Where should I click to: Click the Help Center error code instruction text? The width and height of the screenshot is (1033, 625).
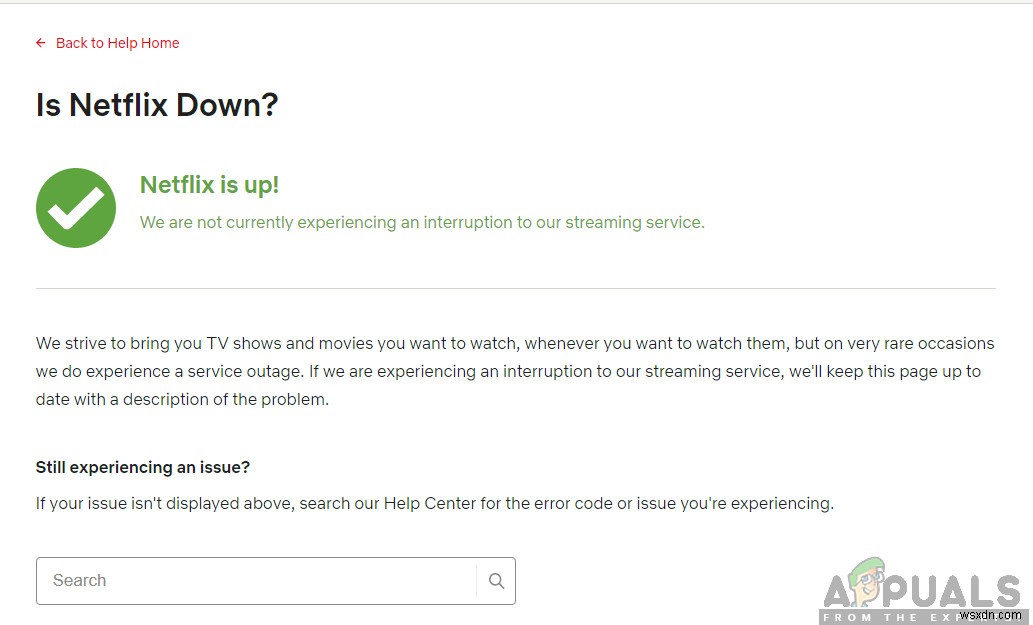tap(433, 503)
